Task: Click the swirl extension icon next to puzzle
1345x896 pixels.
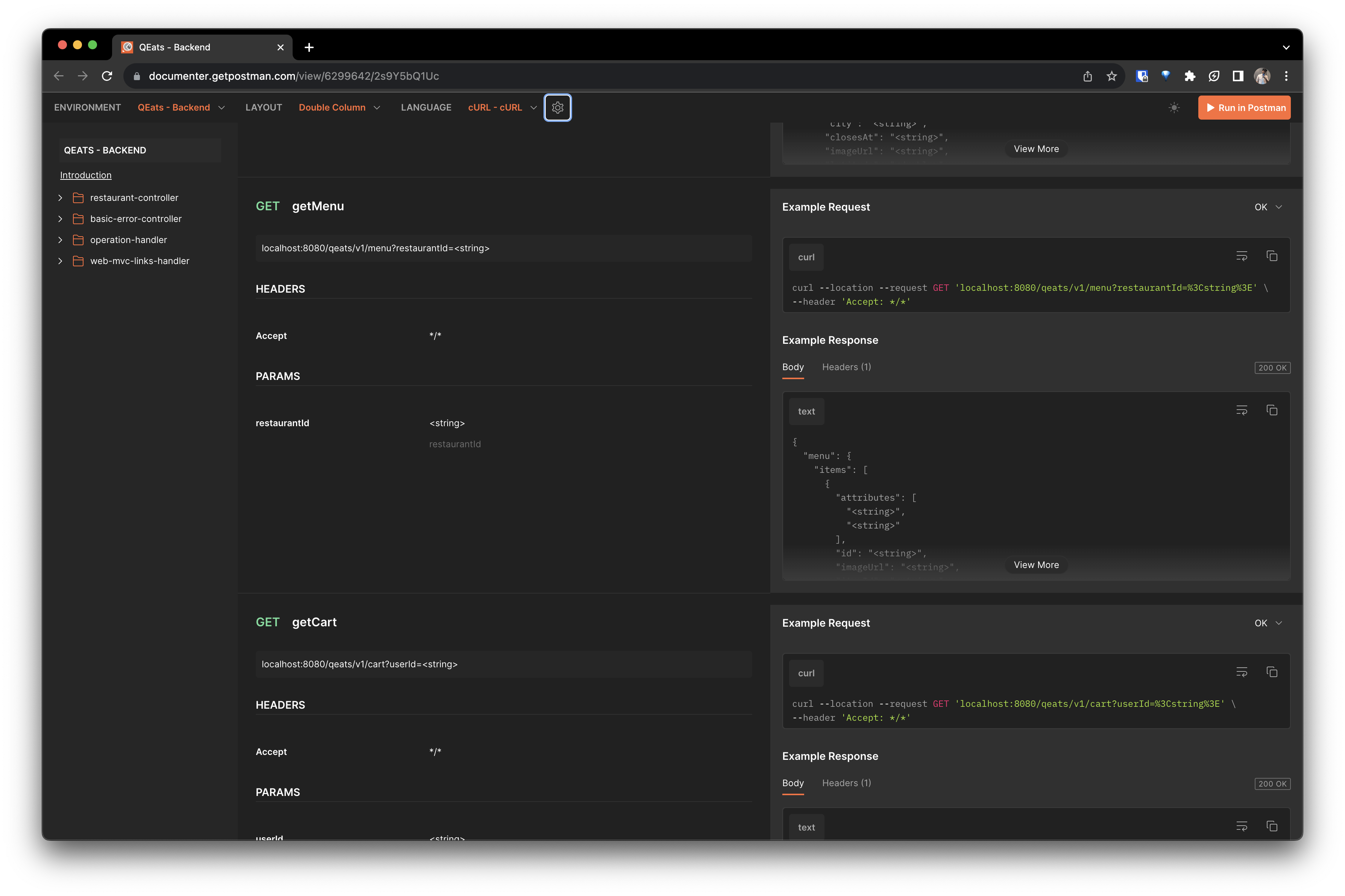Action: [x=1214, y=76]
